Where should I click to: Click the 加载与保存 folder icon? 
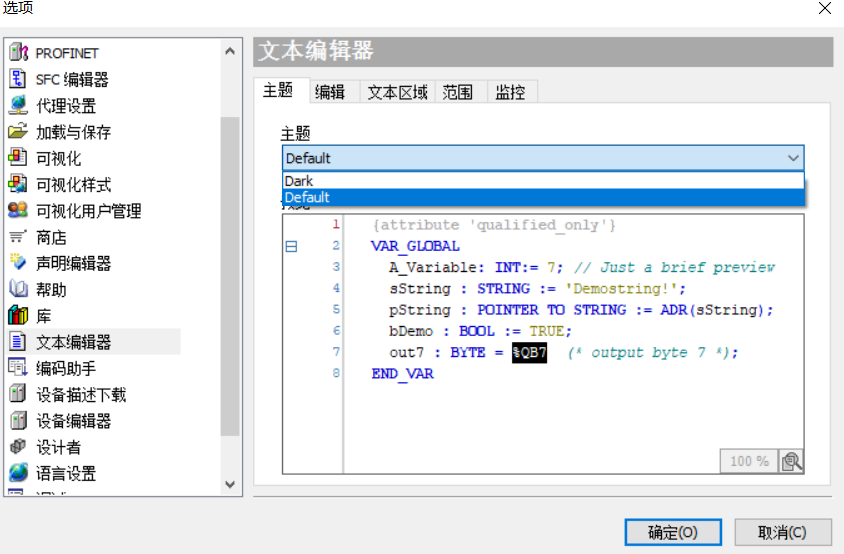coord(18,131)
